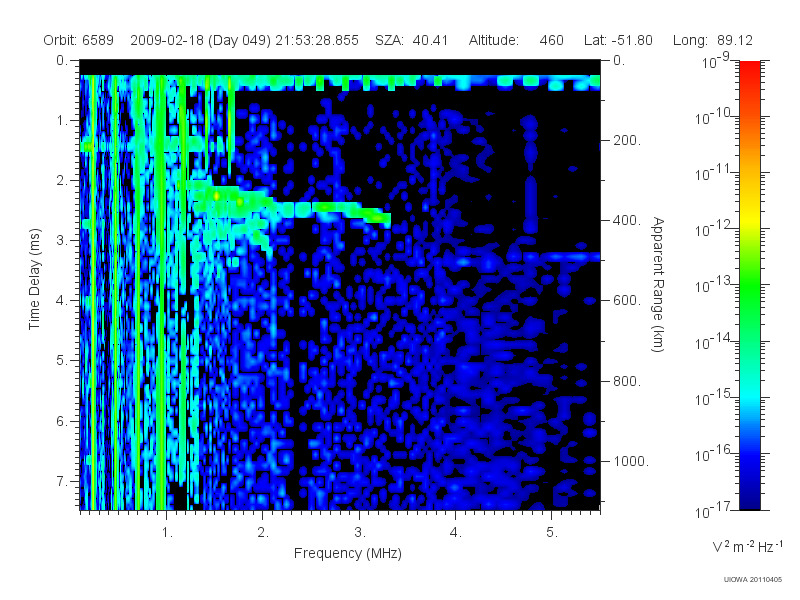Click the colorbar unit label 'V² m⁻² Hz⁻¹'

pyautogui.click(x=747, y=546)
